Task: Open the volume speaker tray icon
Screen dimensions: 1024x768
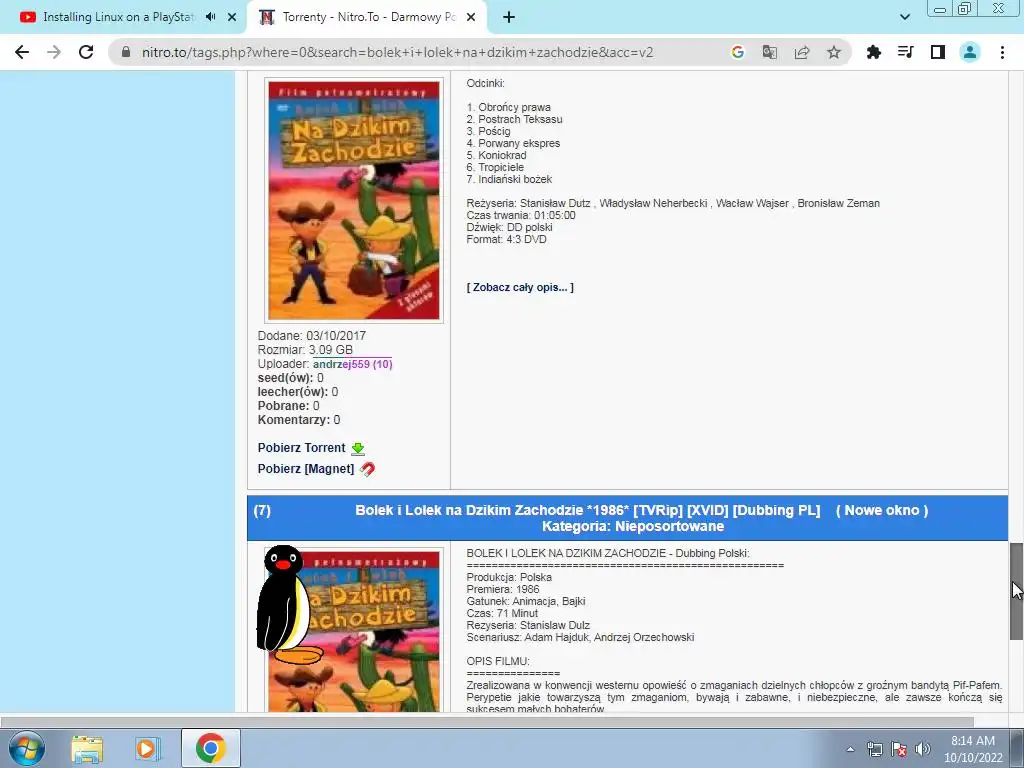Action: point(922,749)
